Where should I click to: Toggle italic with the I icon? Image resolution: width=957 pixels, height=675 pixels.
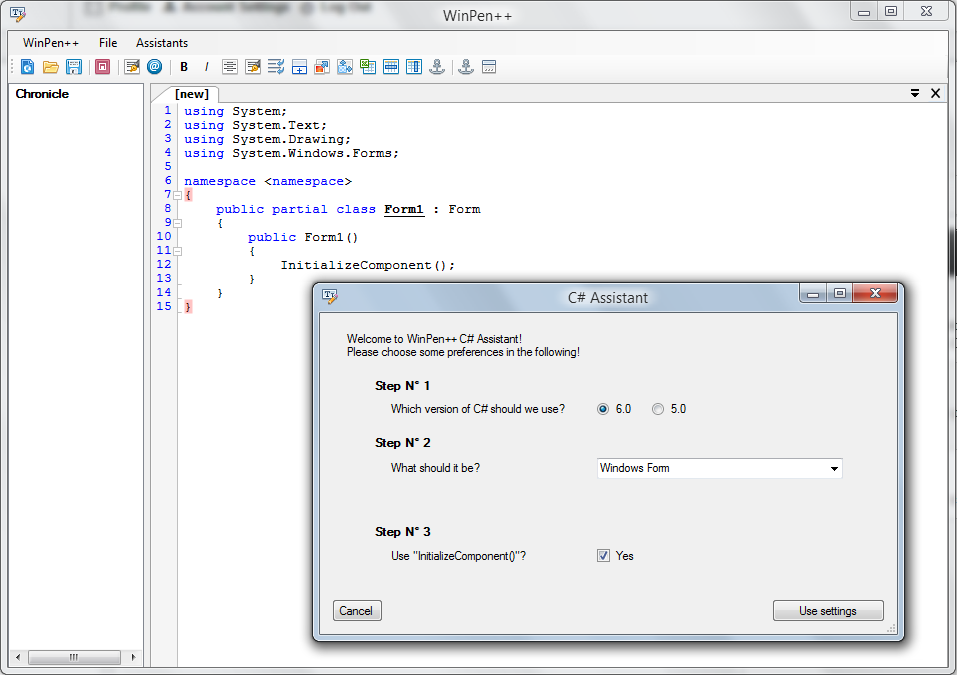pos(206,67)
